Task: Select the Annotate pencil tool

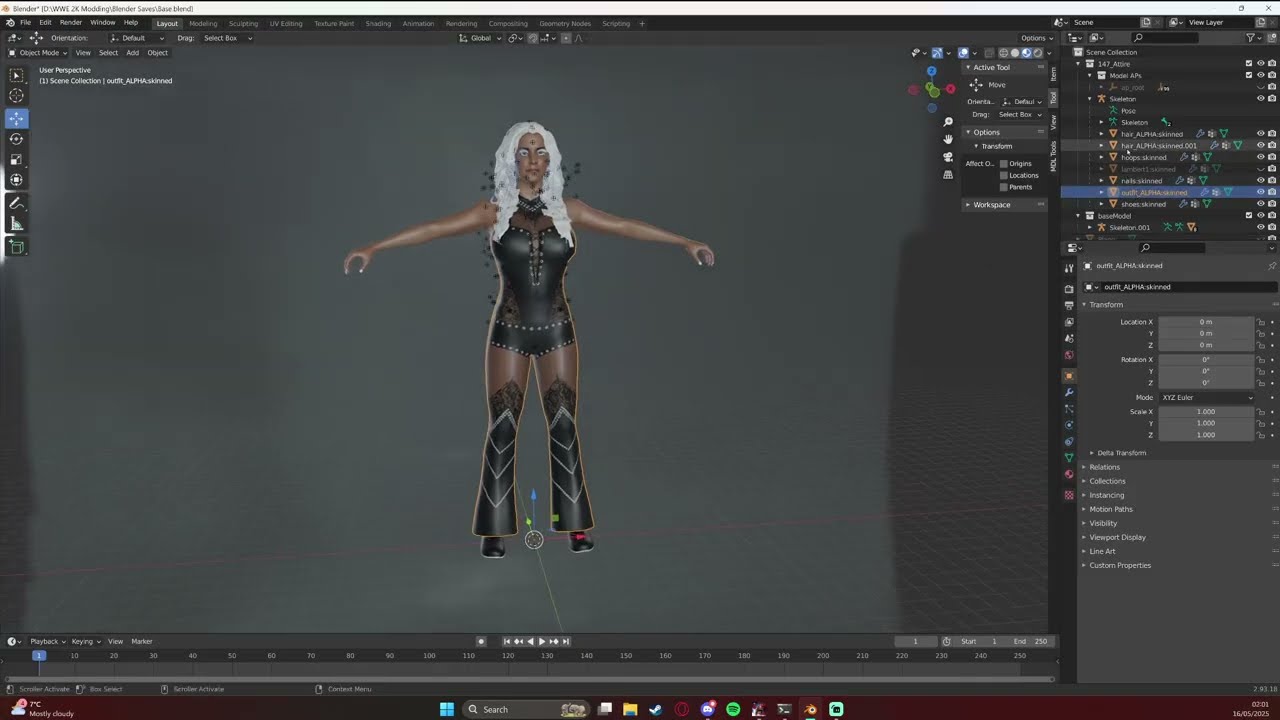Action: [16, 203]
